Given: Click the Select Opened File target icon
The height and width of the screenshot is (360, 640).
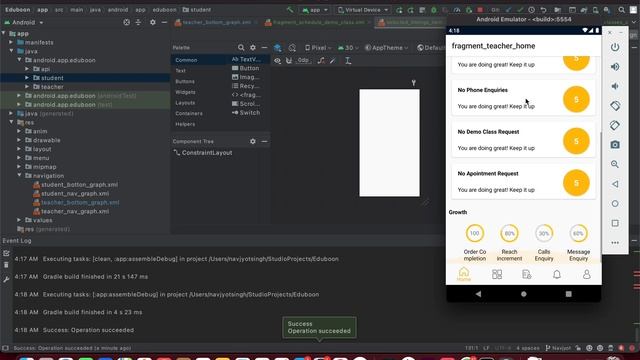Looking at the screenshot, I should 127,22.
